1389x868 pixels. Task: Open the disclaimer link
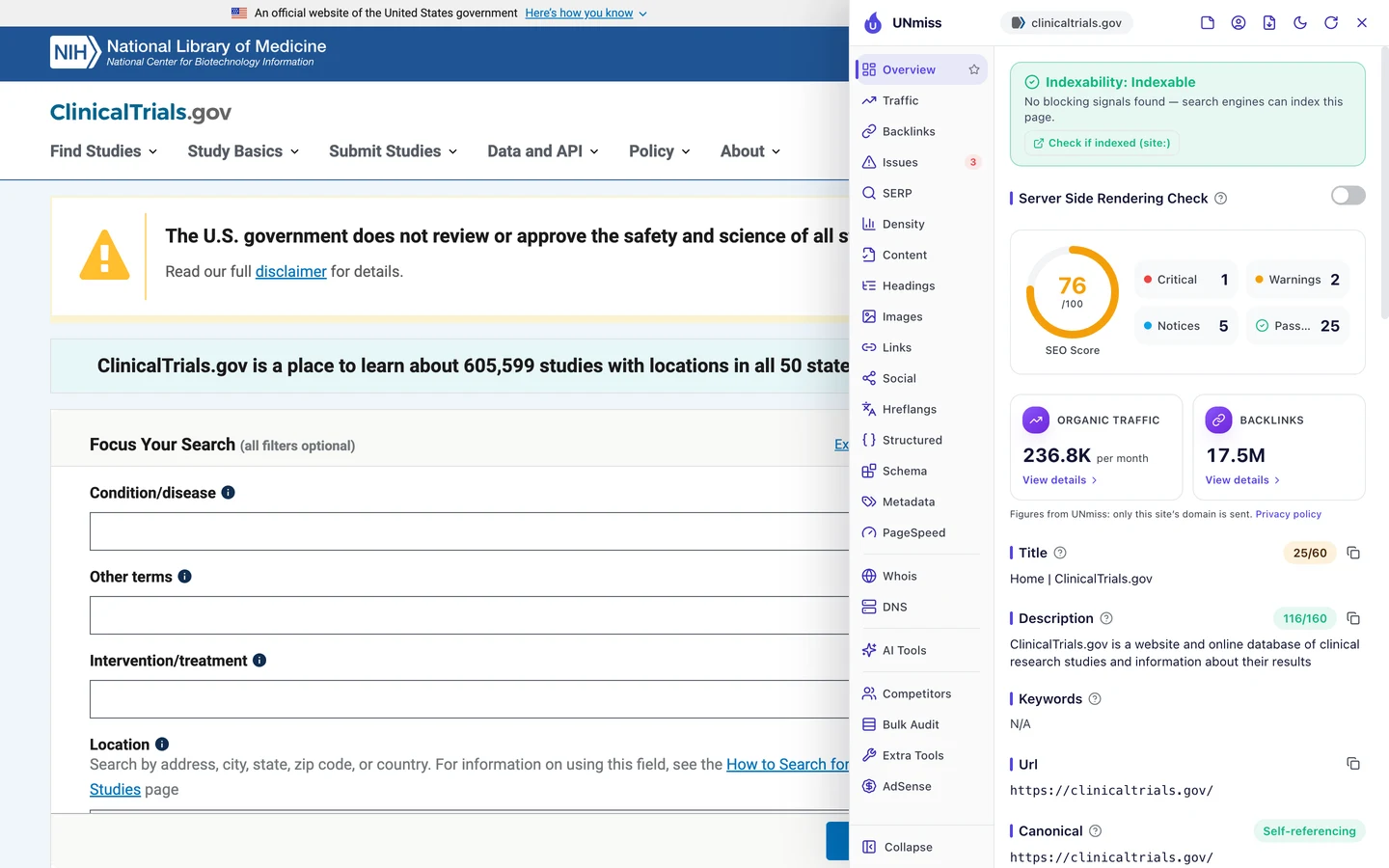[x=291, y=272]
